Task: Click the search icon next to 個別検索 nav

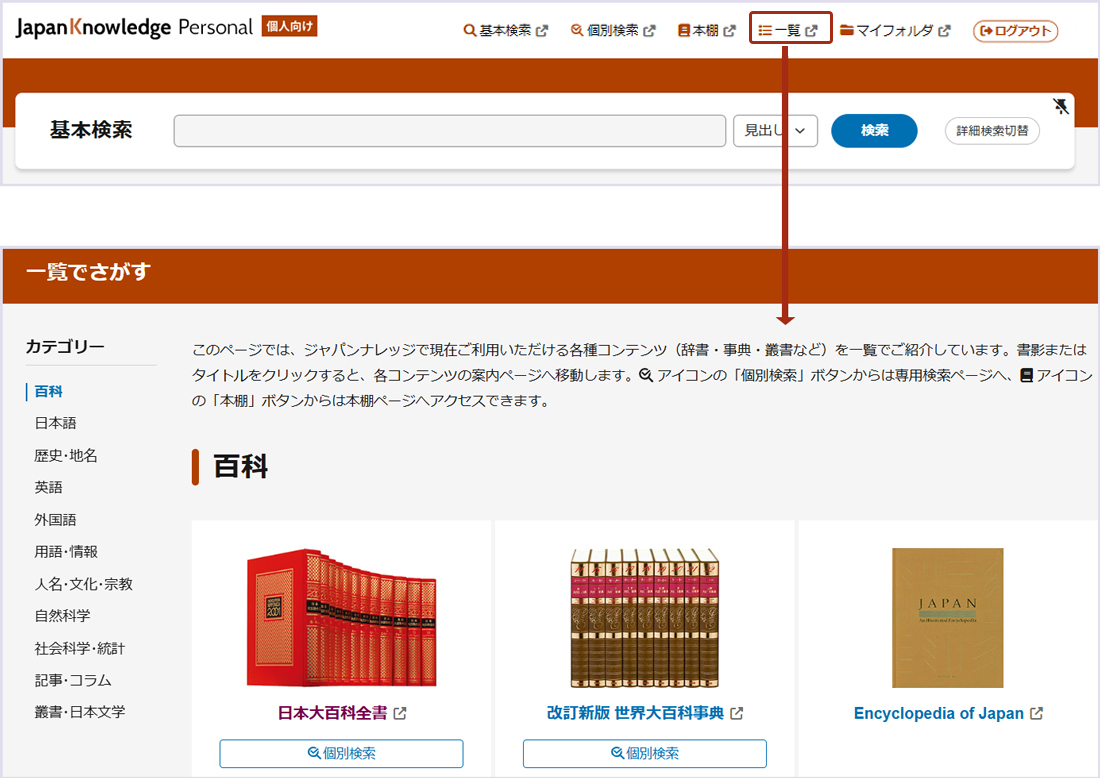Action: pyautogui.click(x=577, y=30)
